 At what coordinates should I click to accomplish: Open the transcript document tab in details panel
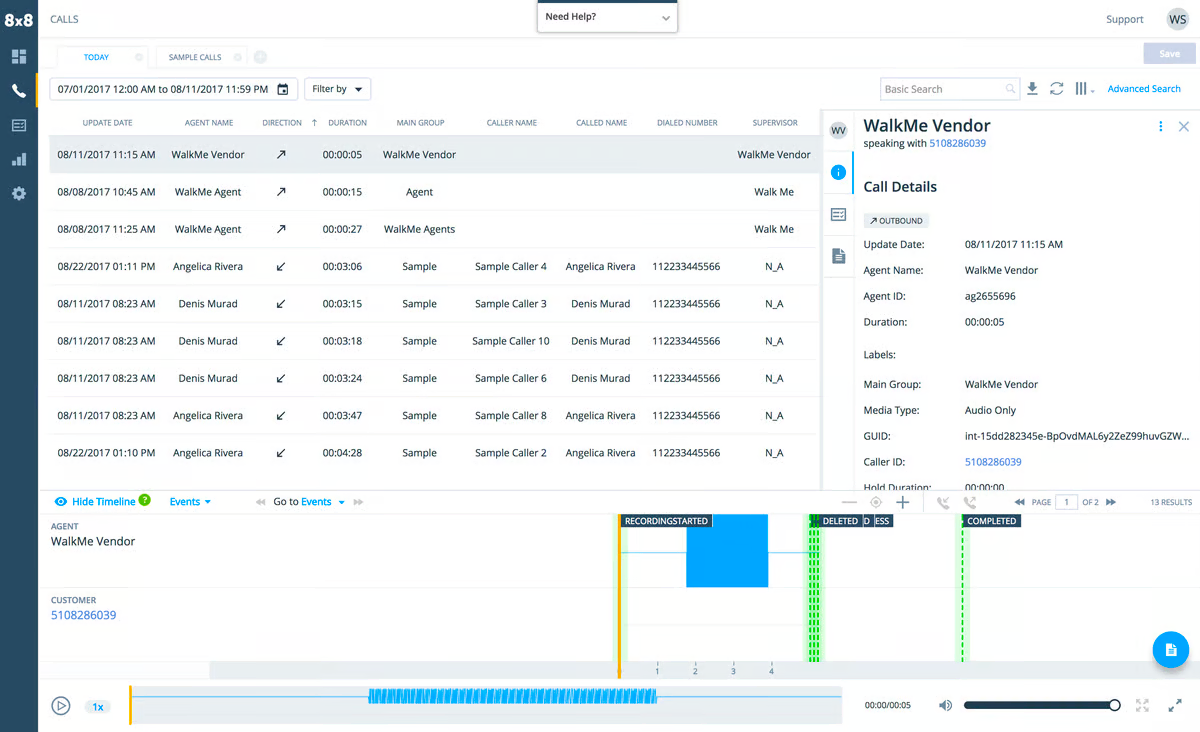pos(838,256)
